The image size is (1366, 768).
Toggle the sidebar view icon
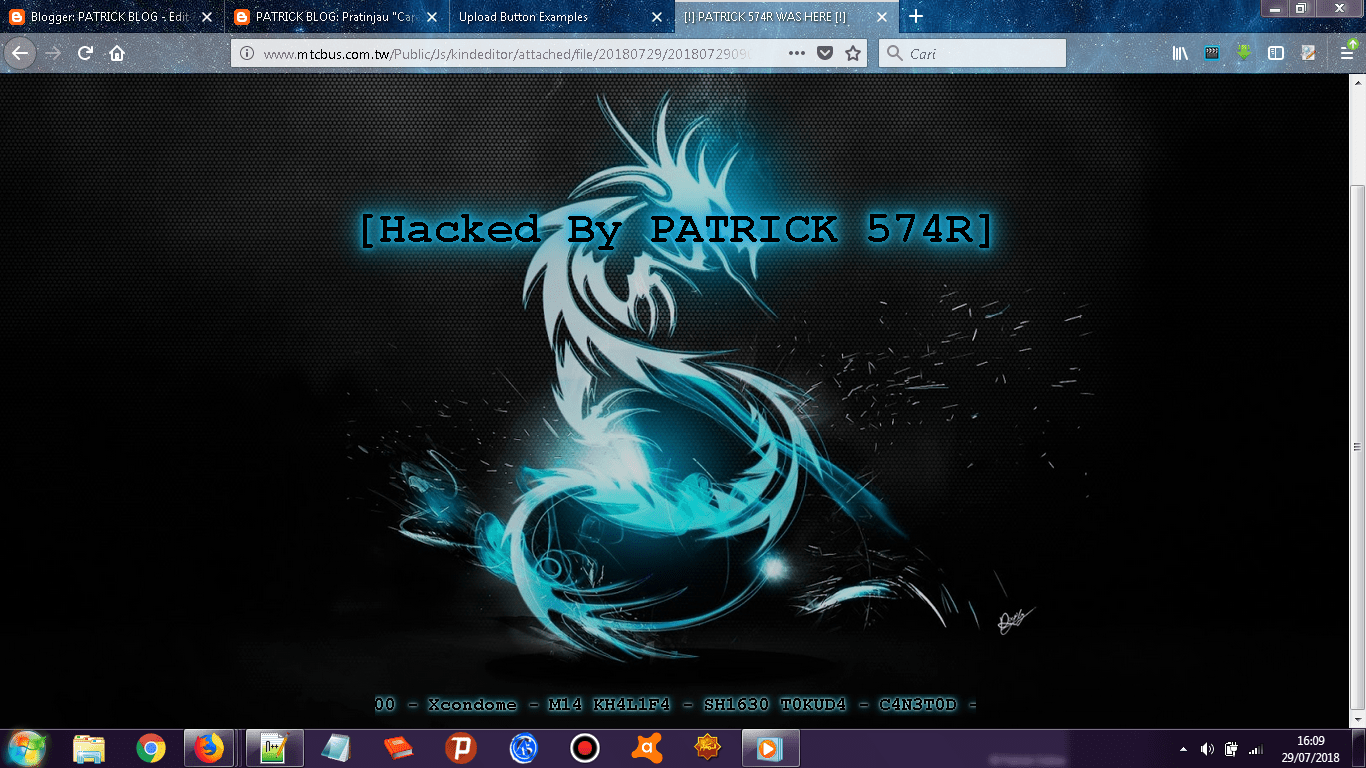[x=1274, y=53]
